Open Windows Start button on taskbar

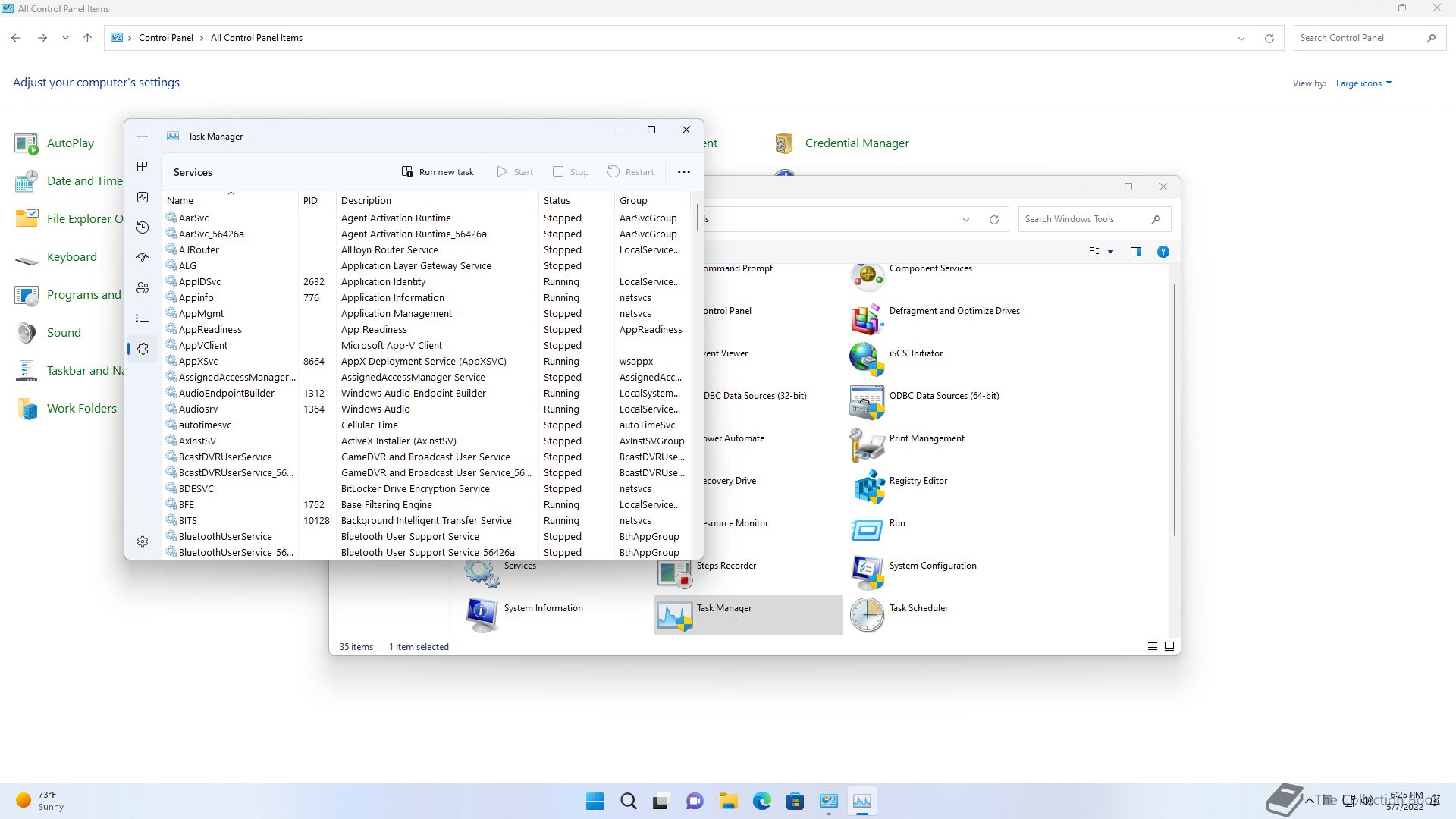[595, 801]
